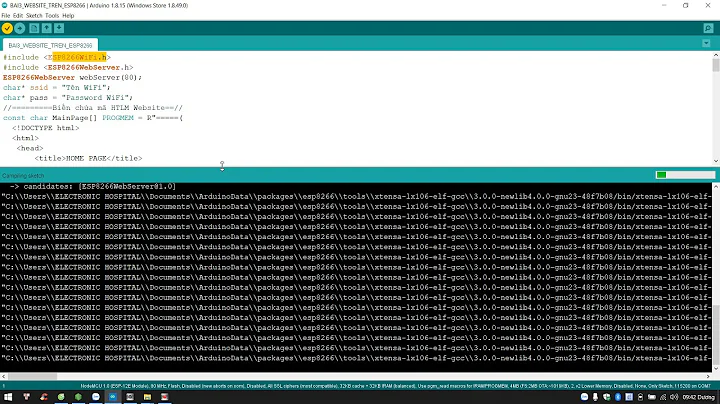Open the Serial Monitor magnifier icon
Screen dimensions: 720x404
[708, 28]
